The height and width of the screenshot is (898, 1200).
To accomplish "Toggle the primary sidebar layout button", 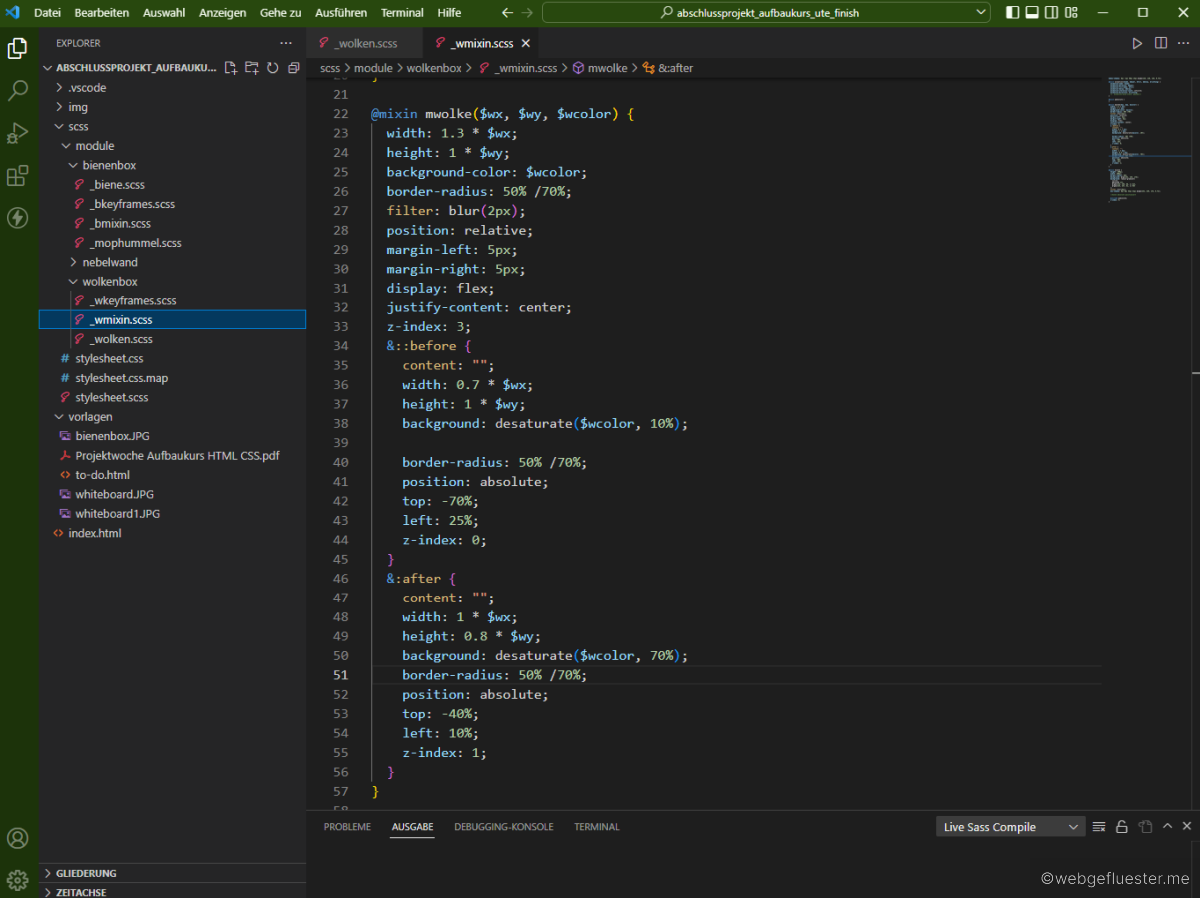I will point(1012,13).
